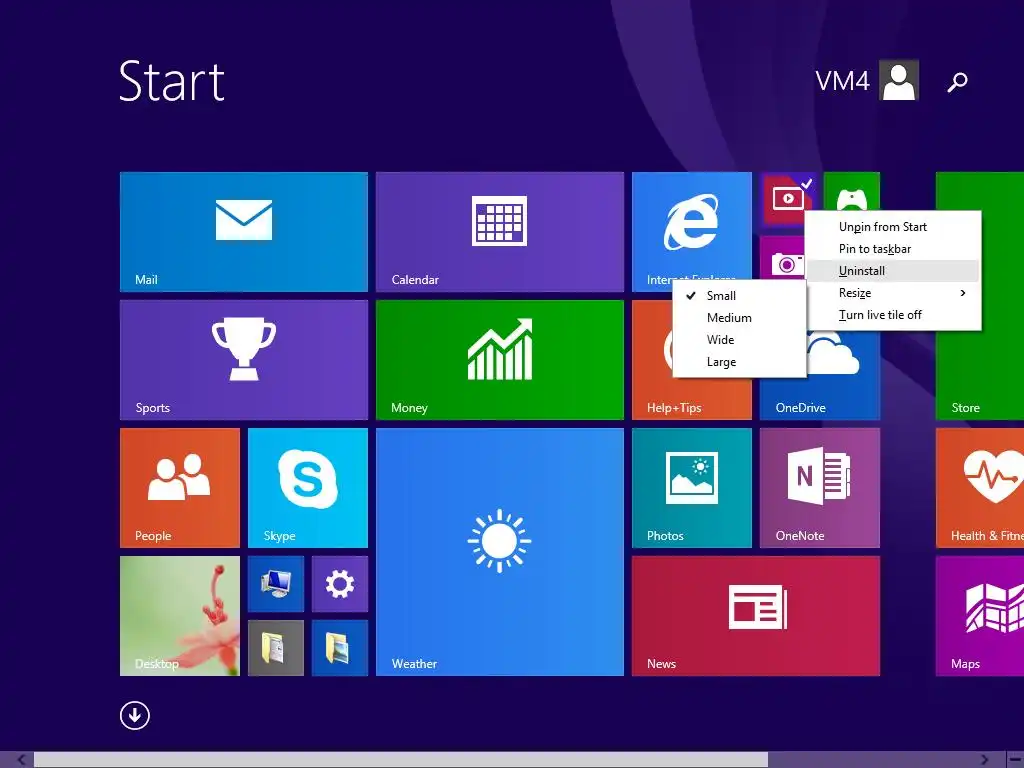Set tile size to Wide

tap(739, 340)
